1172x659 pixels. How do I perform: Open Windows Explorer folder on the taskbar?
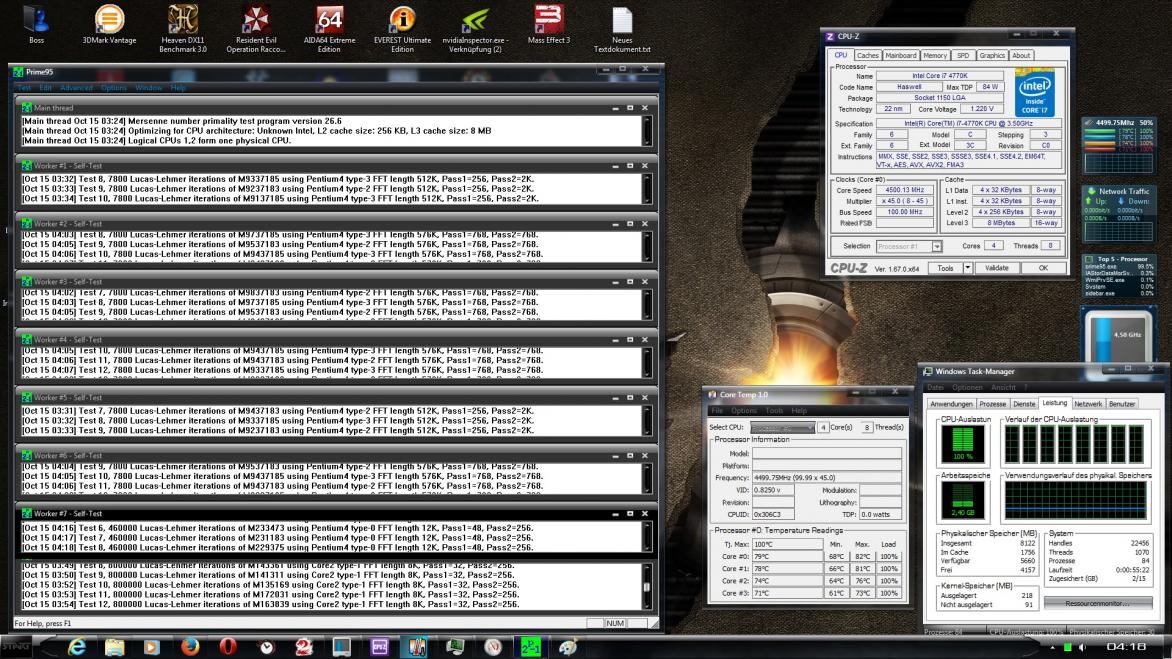[x=114, y=647]
